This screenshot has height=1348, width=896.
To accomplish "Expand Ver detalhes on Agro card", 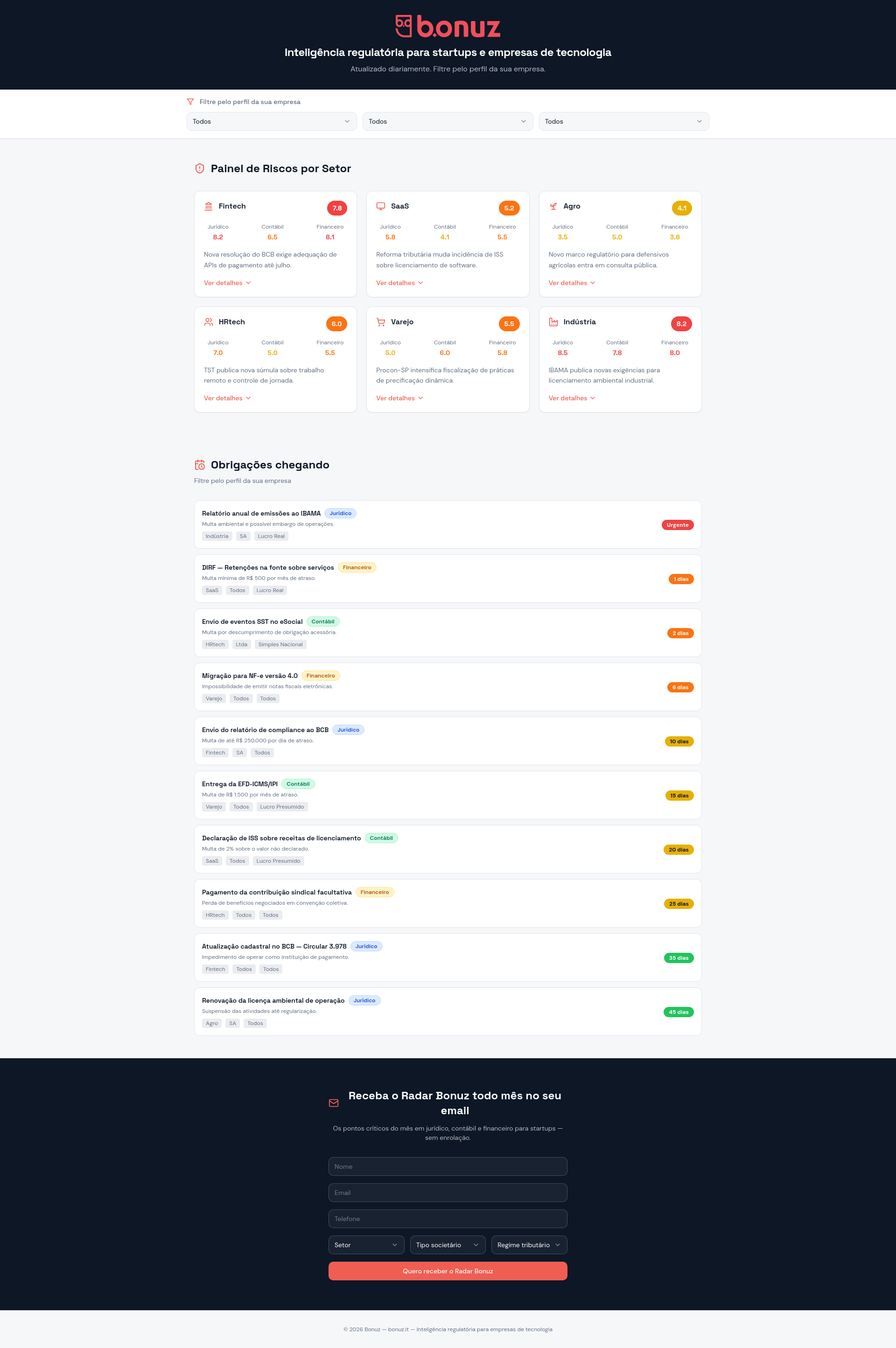I will (572, 283).
